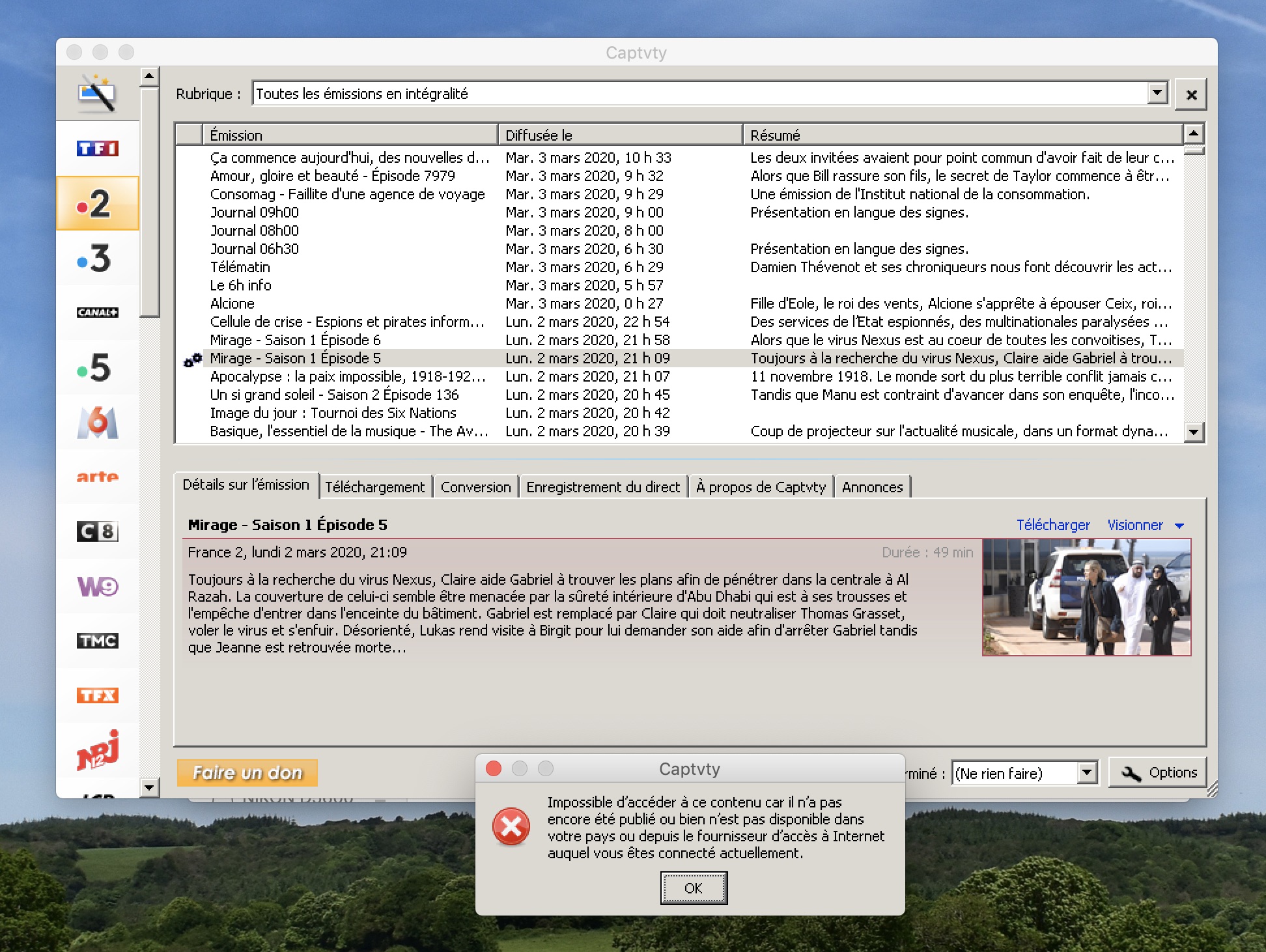
Task: Expand the Visionner arrow menu
Action: [x=1179, y=525]
